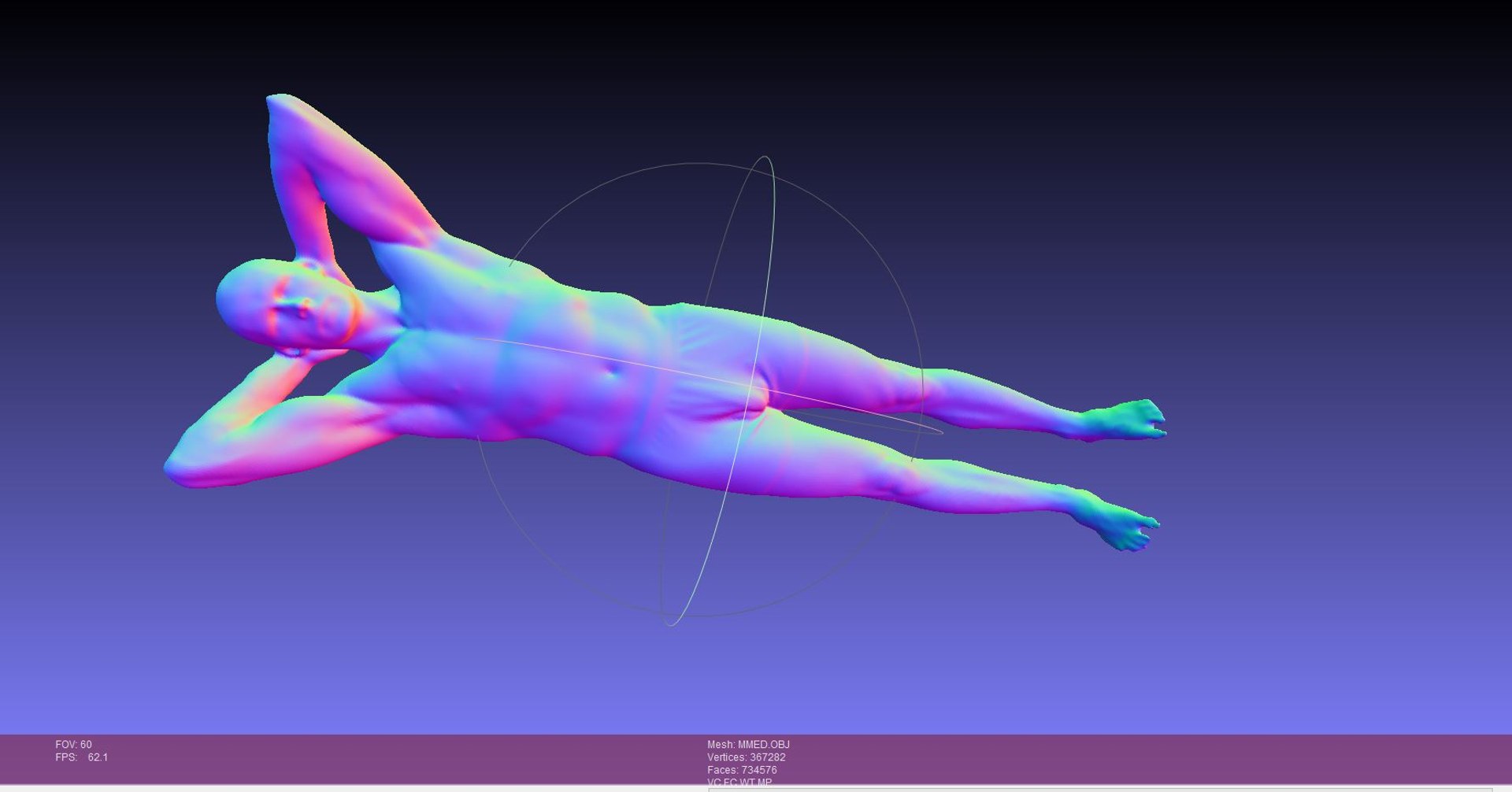Click the "Mesh: MMED.OBJ" label
This screenshot has width=1512, height=792.
[748, 744]
